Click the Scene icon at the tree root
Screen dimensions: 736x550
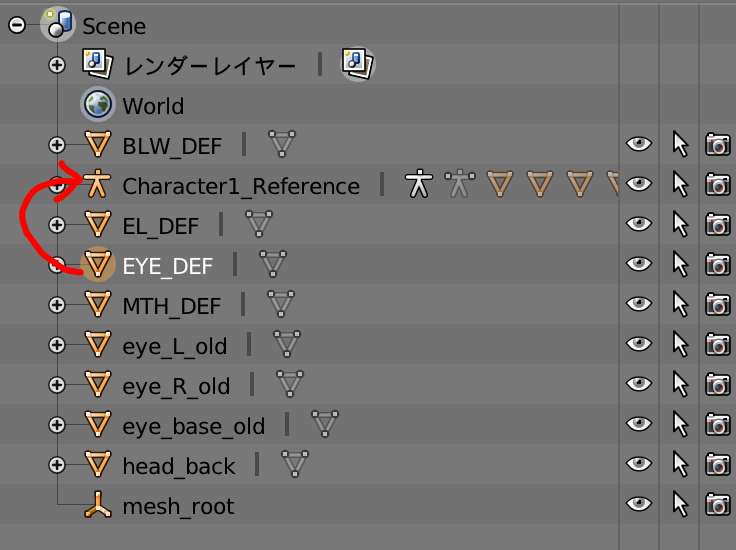pos(58,24)
